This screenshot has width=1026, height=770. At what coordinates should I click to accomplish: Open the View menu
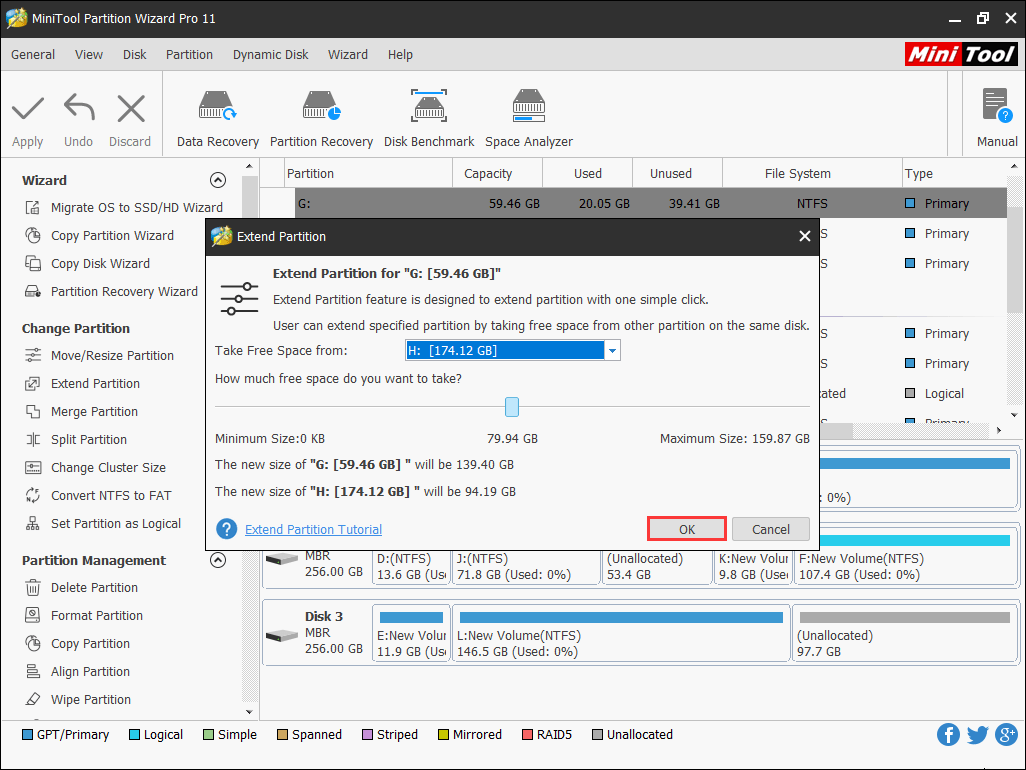[x=88, y=54]
